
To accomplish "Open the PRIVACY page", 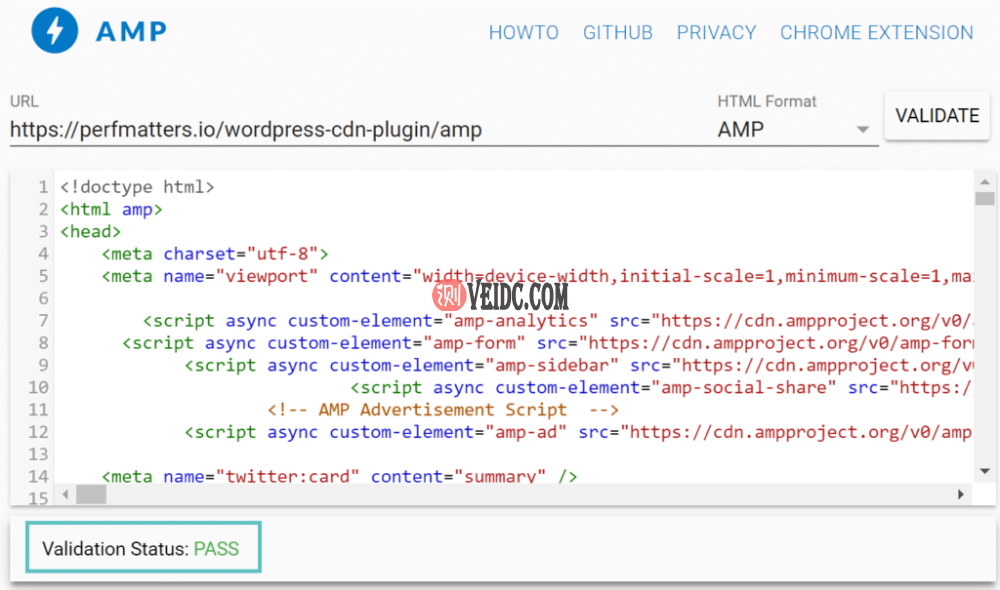I will pos(716,33).
